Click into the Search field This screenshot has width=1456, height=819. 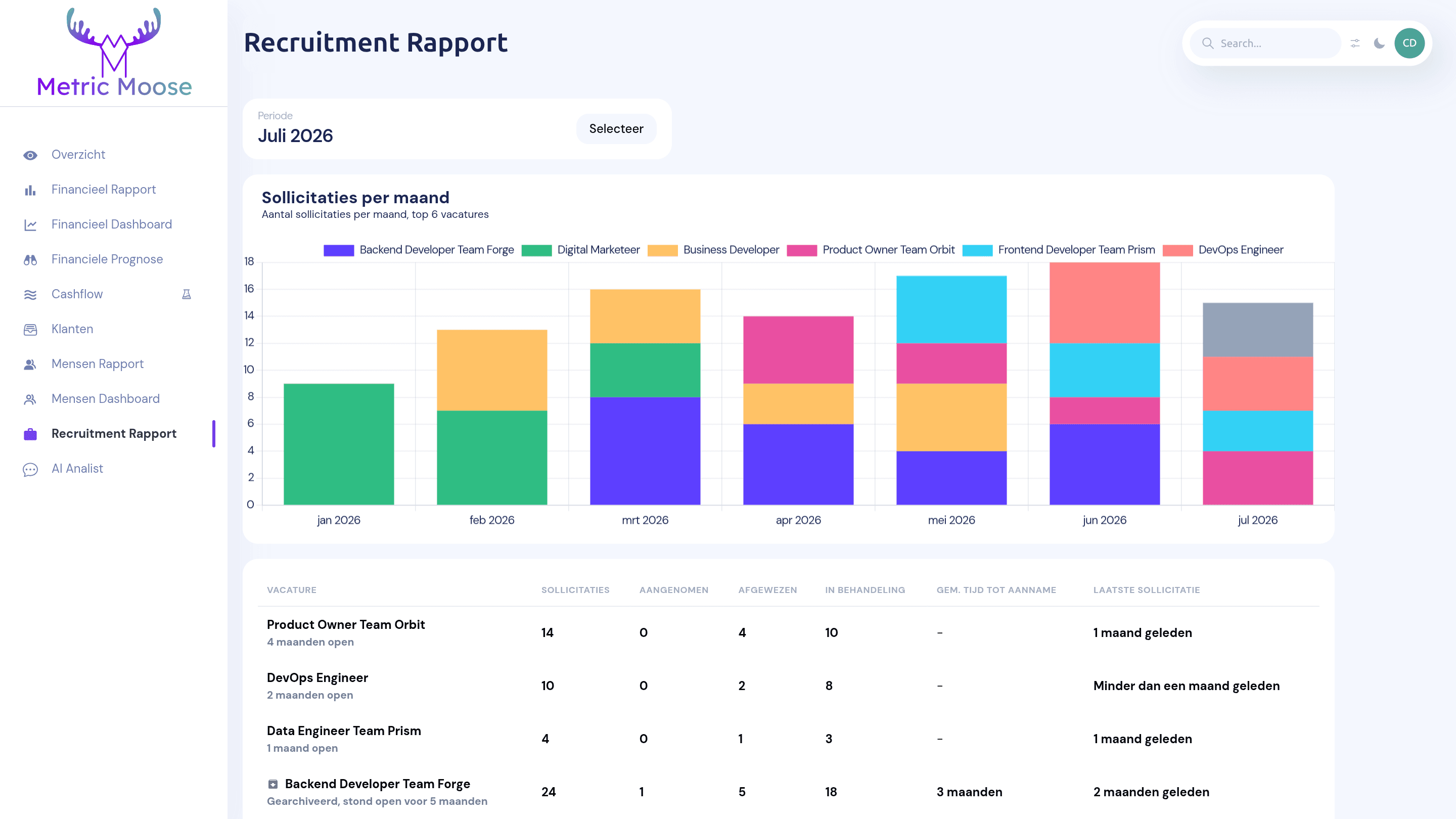click(1265, 43)
